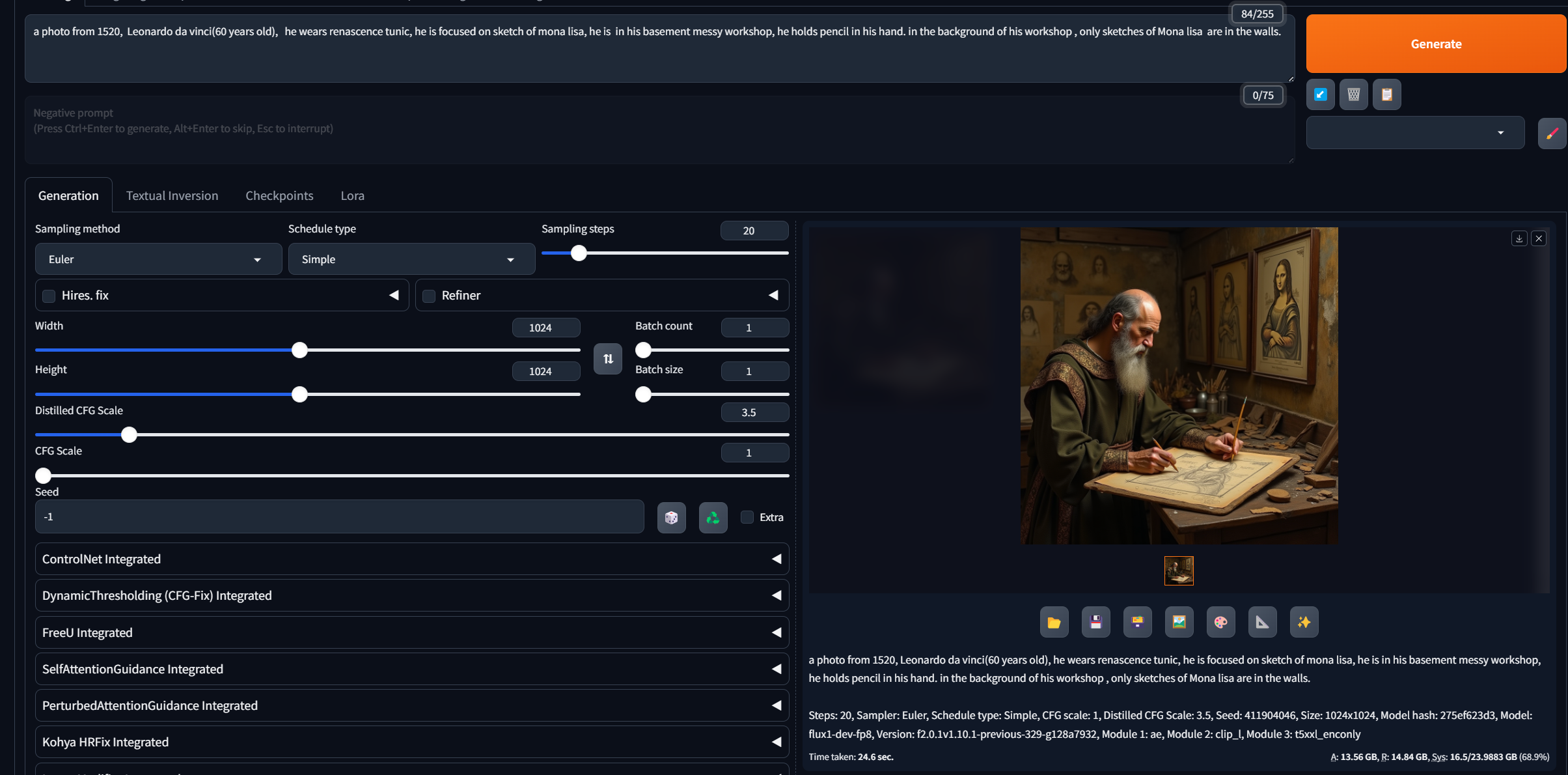
Task: Tick the Extra seed checkbox
Action: pyautogui.click(x=747, y=518)
